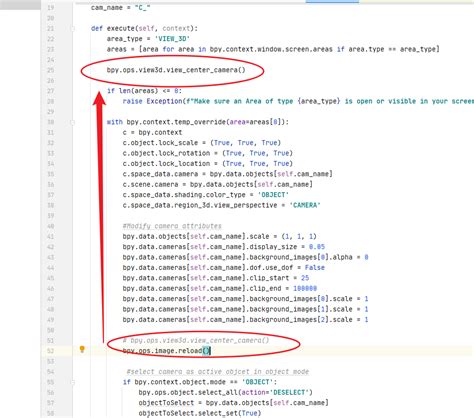474x418 pixels.
Task: Click the background_images[2].scale line
Action: 245,319
